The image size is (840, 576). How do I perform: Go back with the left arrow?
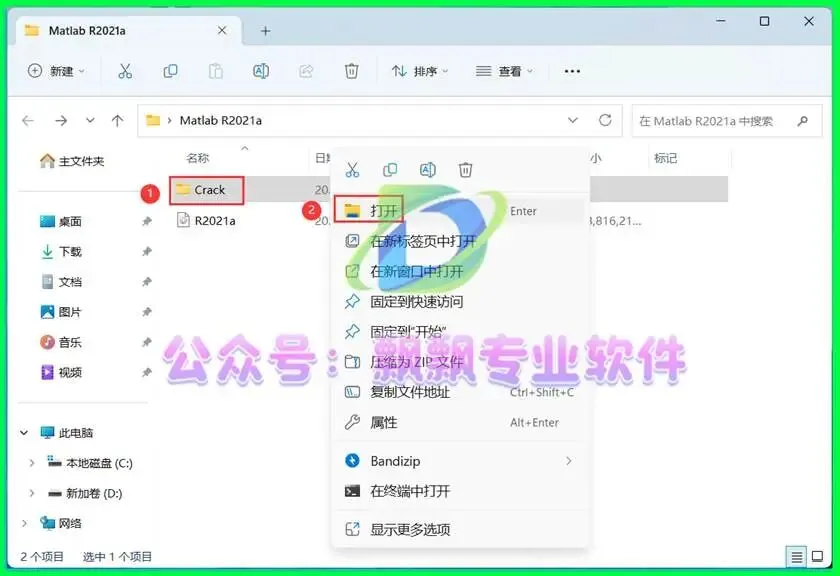pyautogui.click(x=28, y=121)
